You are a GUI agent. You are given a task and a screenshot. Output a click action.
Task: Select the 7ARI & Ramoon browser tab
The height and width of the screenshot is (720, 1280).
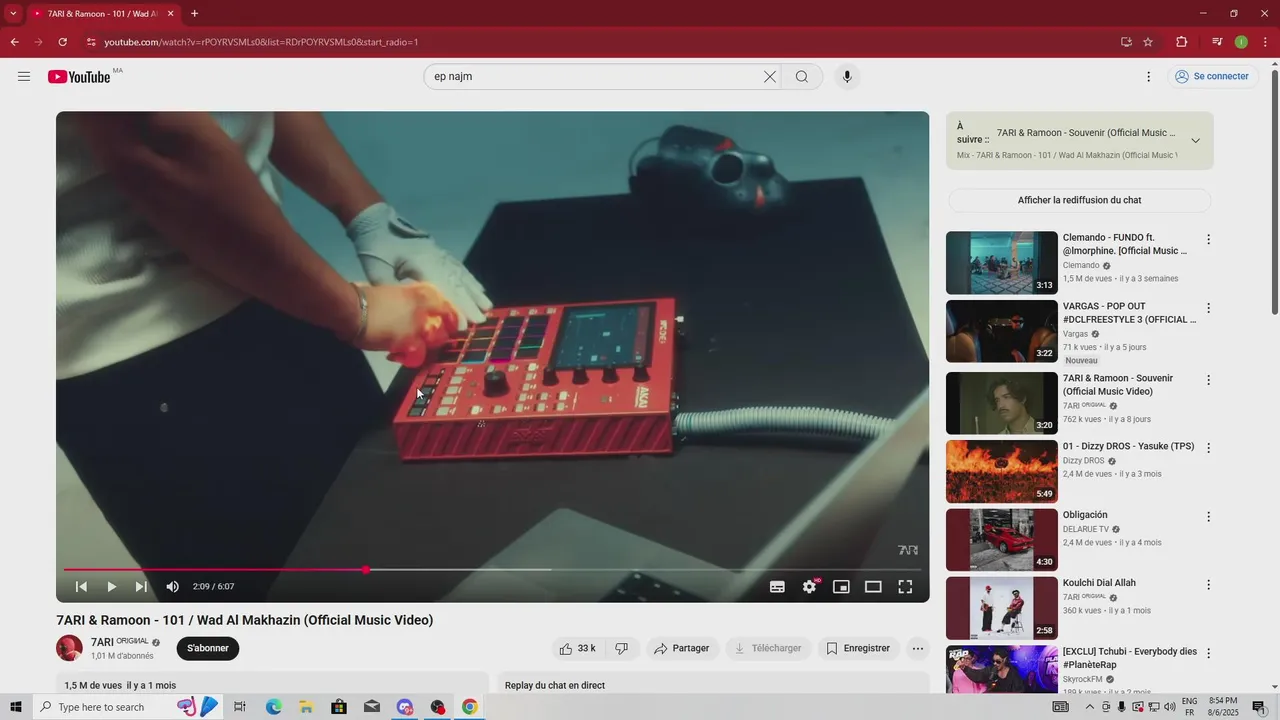104,14
